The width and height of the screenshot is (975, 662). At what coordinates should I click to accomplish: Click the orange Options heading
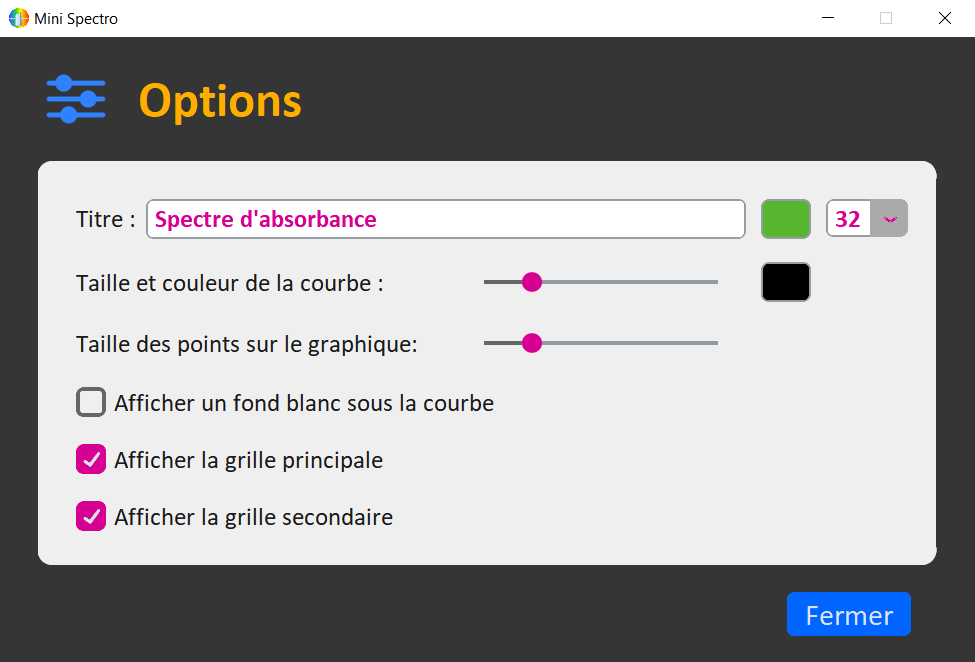click(x=220, y=100)
